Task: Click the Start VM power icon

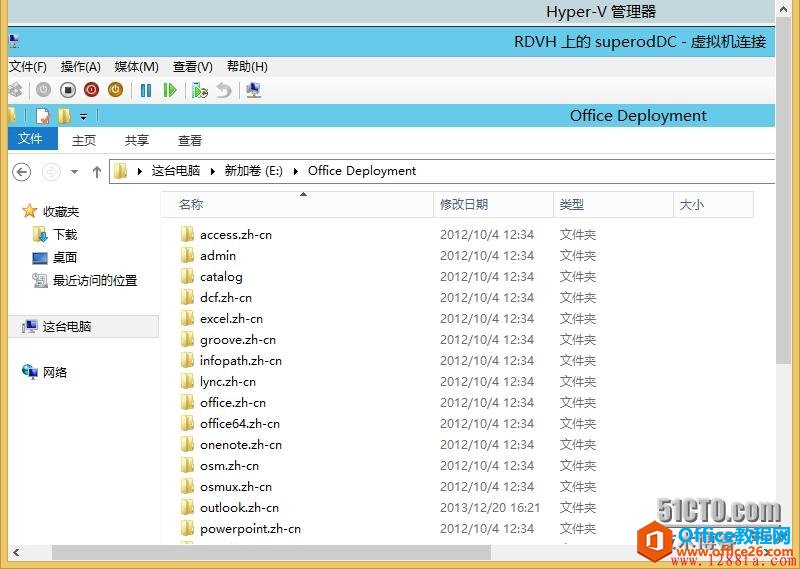Action: coord(44,90)
